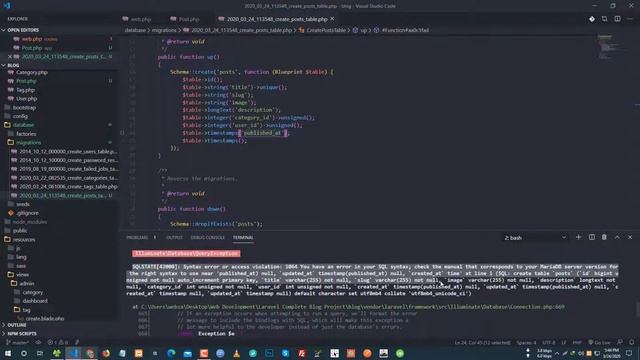Close create_posts file in Open Editors
This screenshot has width=640, height=360.
(x=10, y=56)
